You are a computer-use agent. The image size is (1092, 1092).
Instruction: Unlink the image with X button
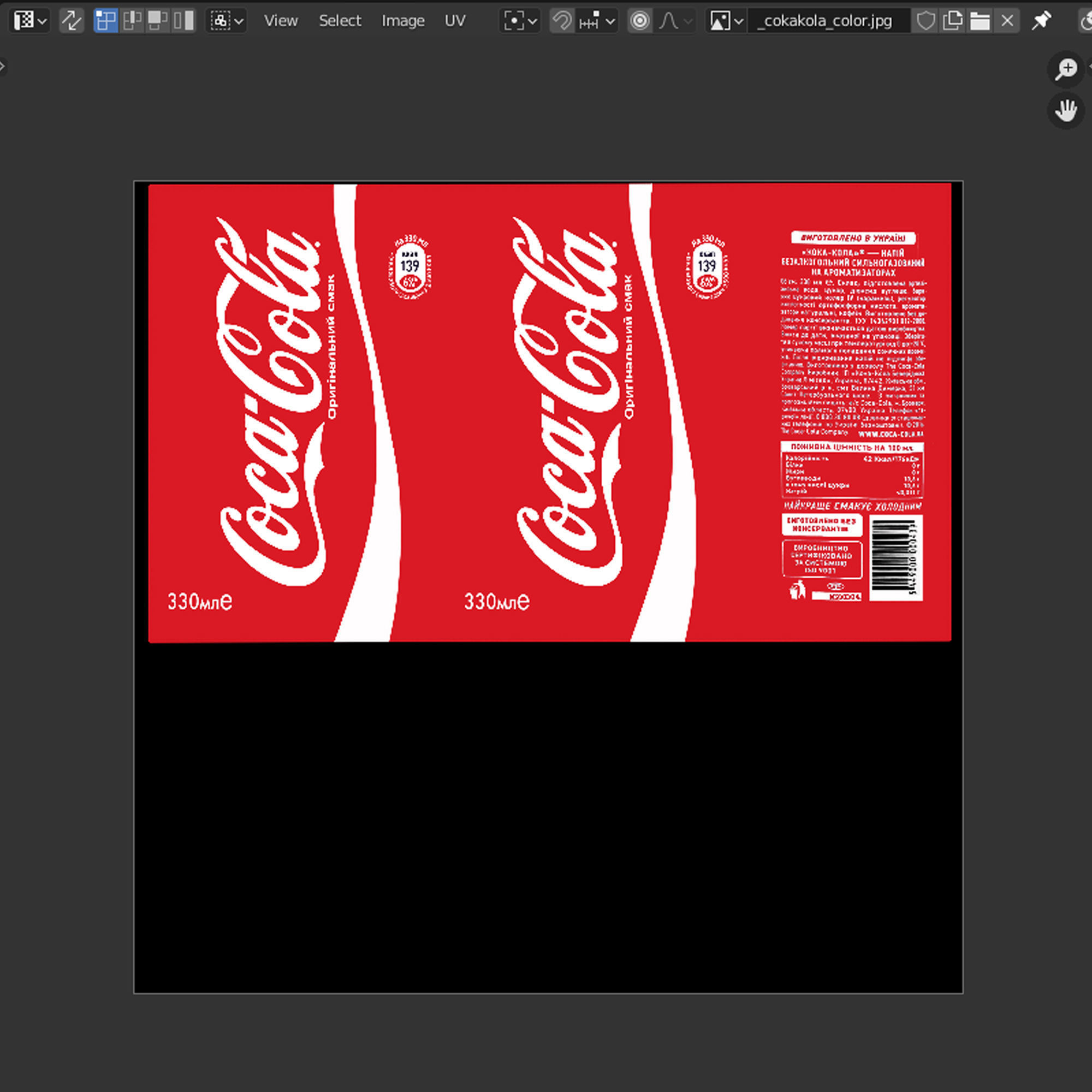click(1007, 21)
